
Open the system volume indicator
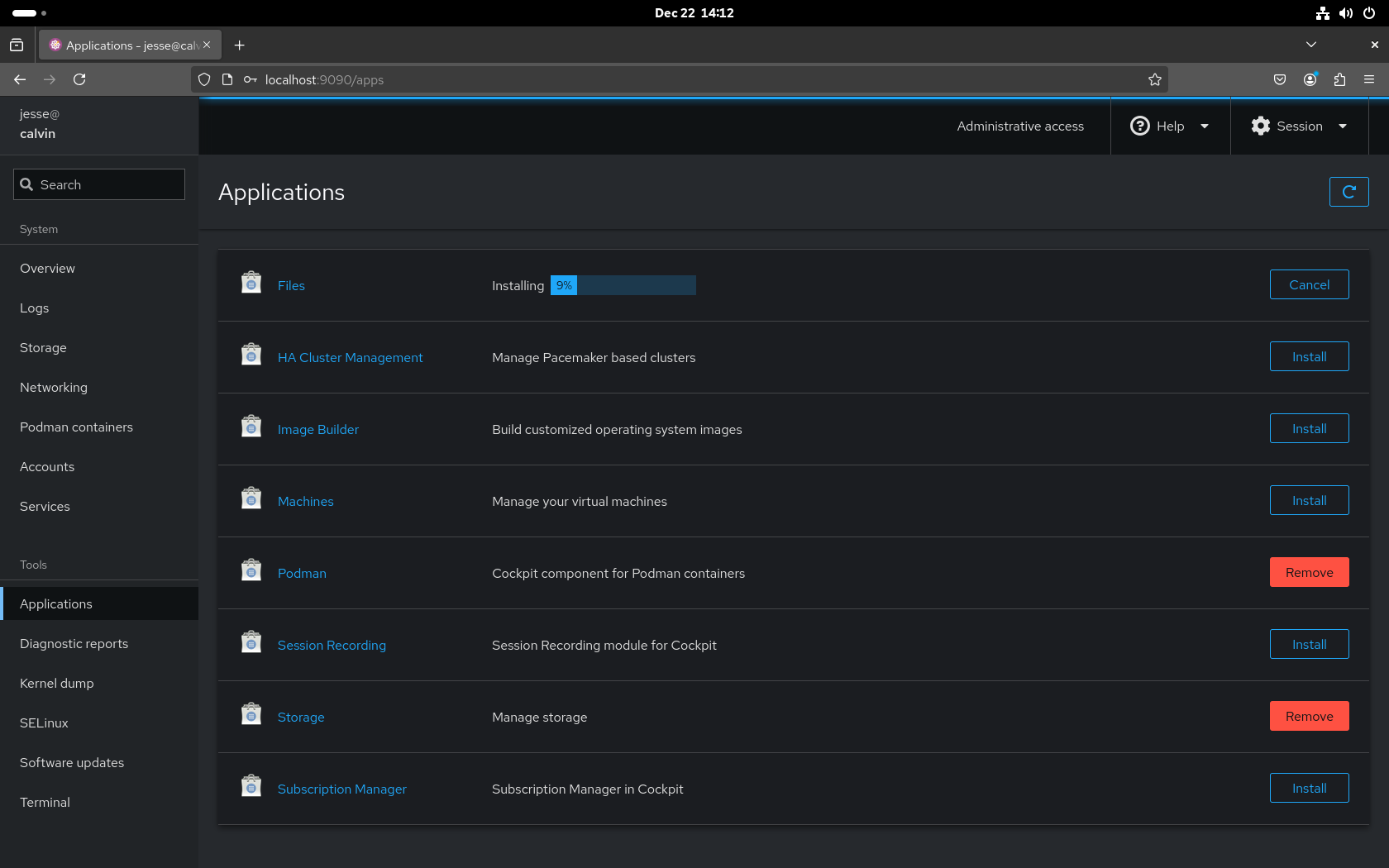coord(1346,13)
